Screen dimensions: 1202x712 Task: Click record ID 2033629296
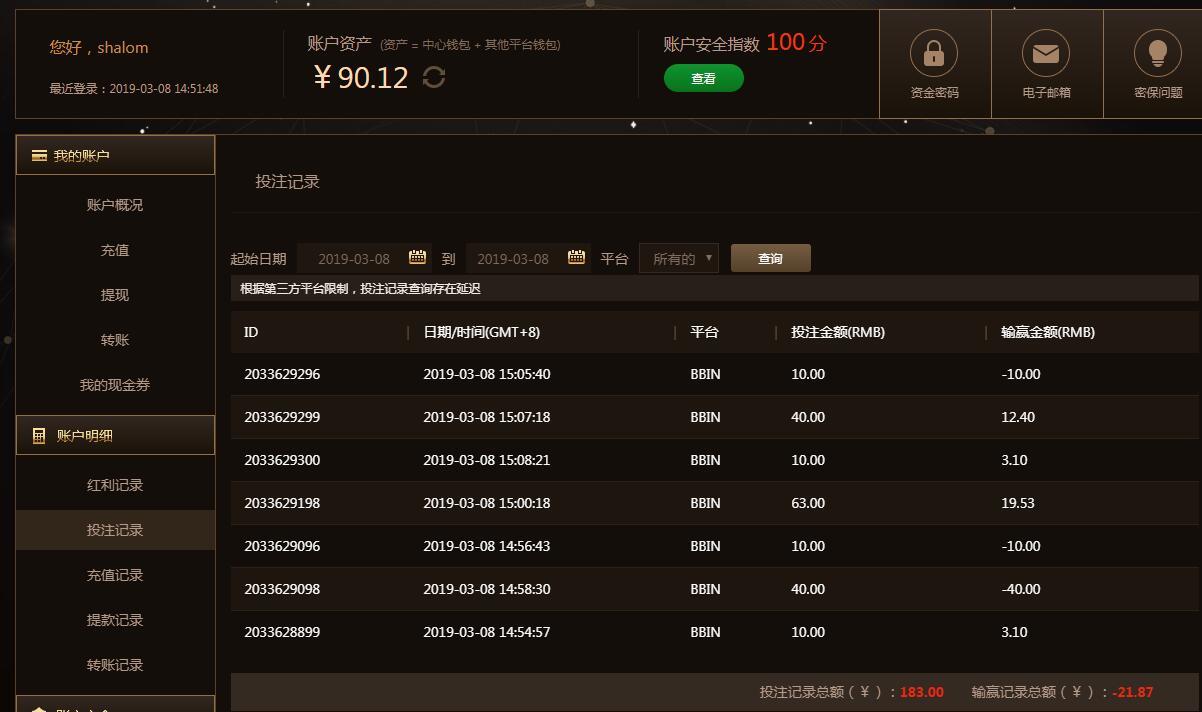pyautogui.click(x=282, y=374)
